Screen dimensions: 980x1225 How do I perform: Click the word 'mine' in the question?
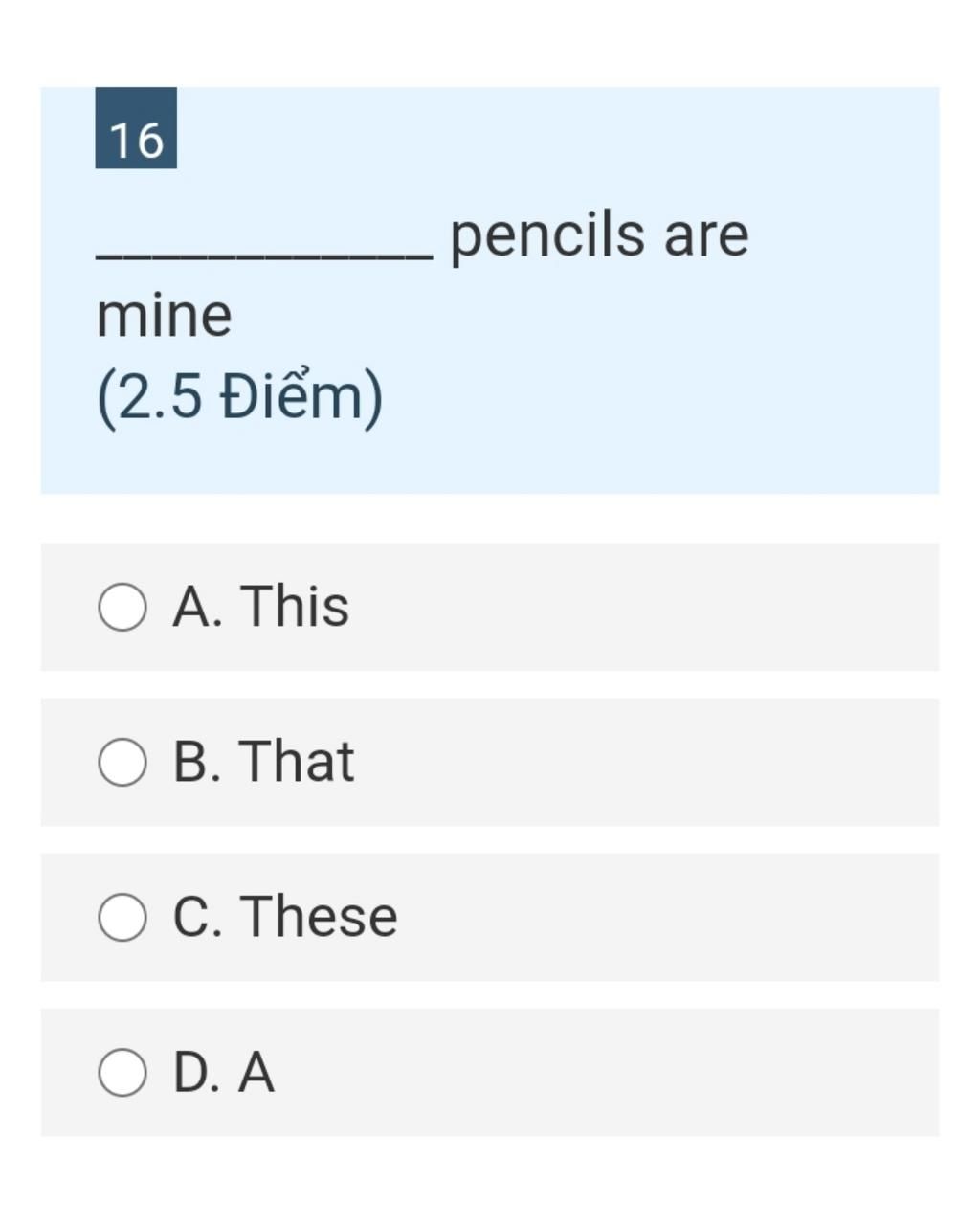[164, 316]
